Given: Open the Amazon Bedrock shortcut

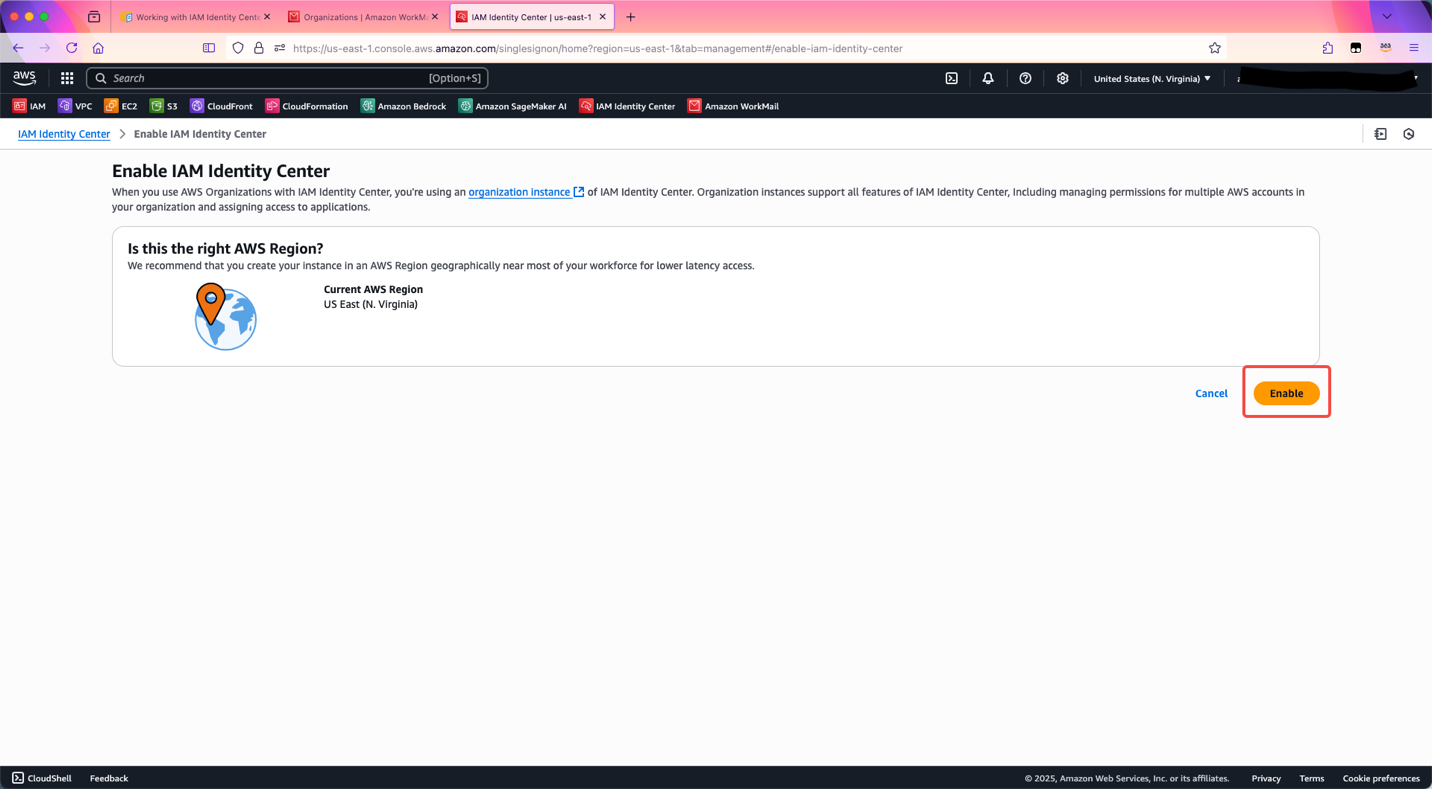Looking at the screenshot, I should 404,106.
